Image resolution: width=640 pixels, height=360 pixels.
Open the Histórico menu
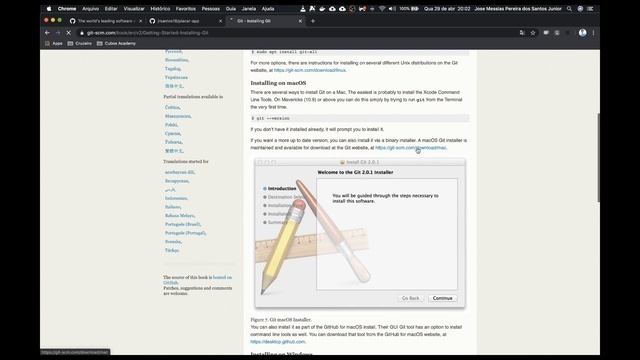click(160, 9)
